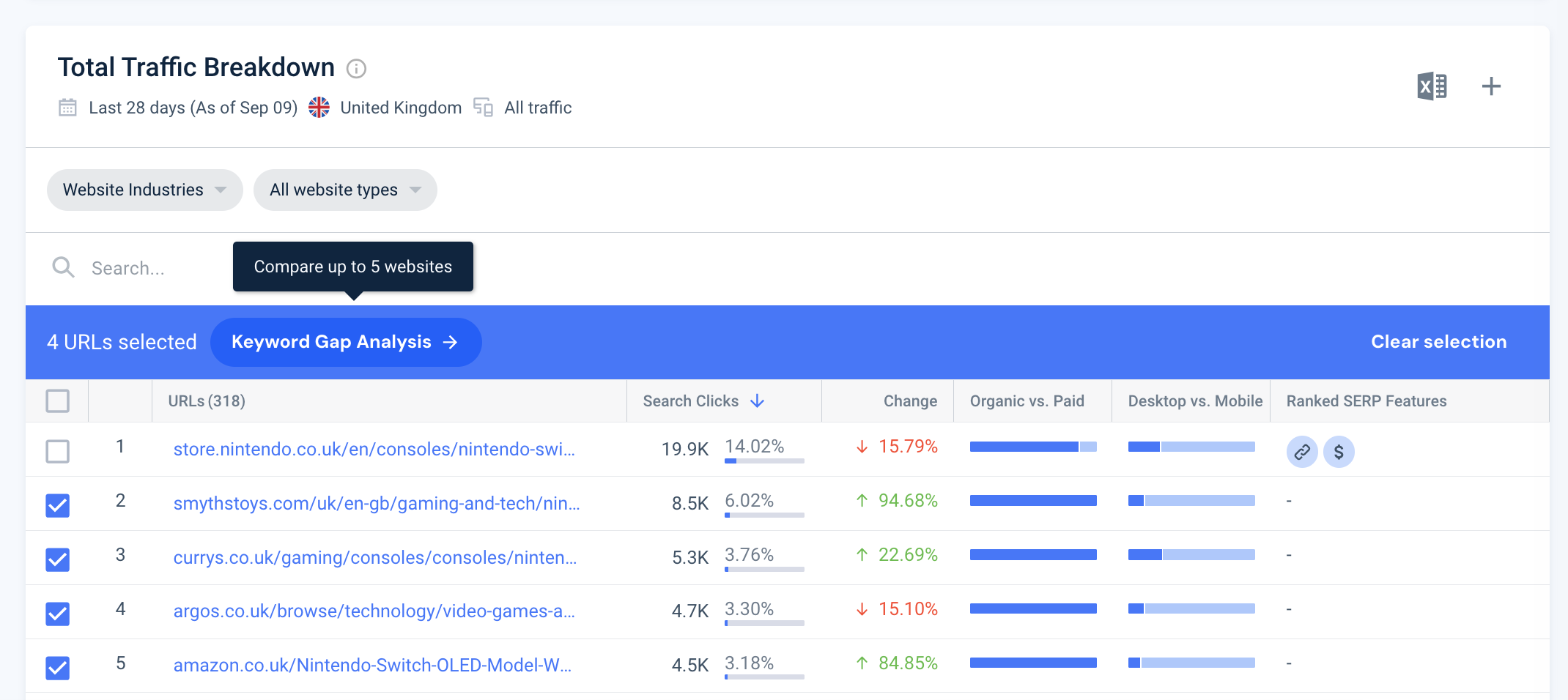
Task: Click link SERP feature icon for store.nintendo.co.uk
Action: click(x=1302, y=452)
